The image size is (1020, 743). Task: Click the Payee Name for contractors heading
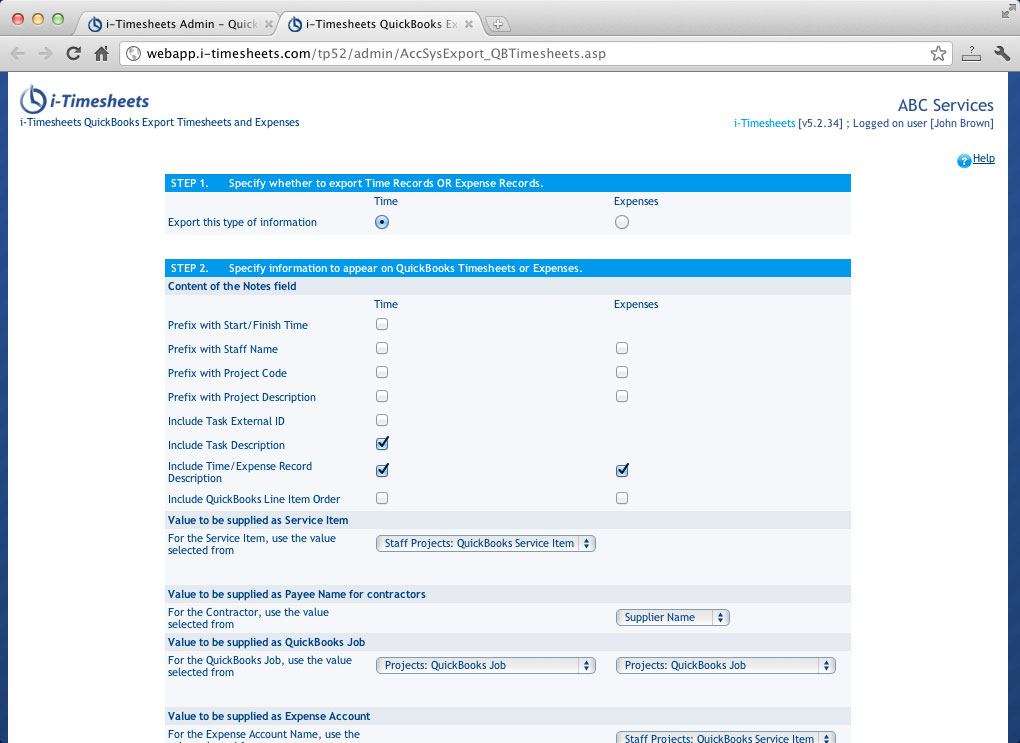click(297, 594)
